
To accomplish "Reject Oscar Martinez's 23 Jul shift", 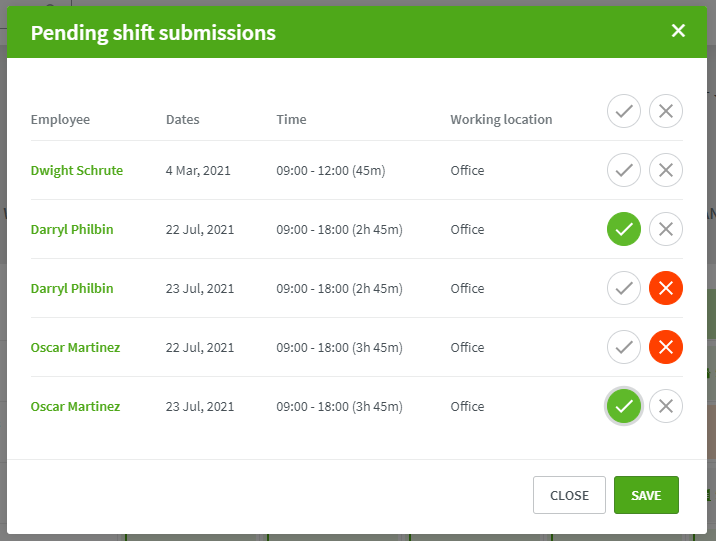I will [666, 406].
